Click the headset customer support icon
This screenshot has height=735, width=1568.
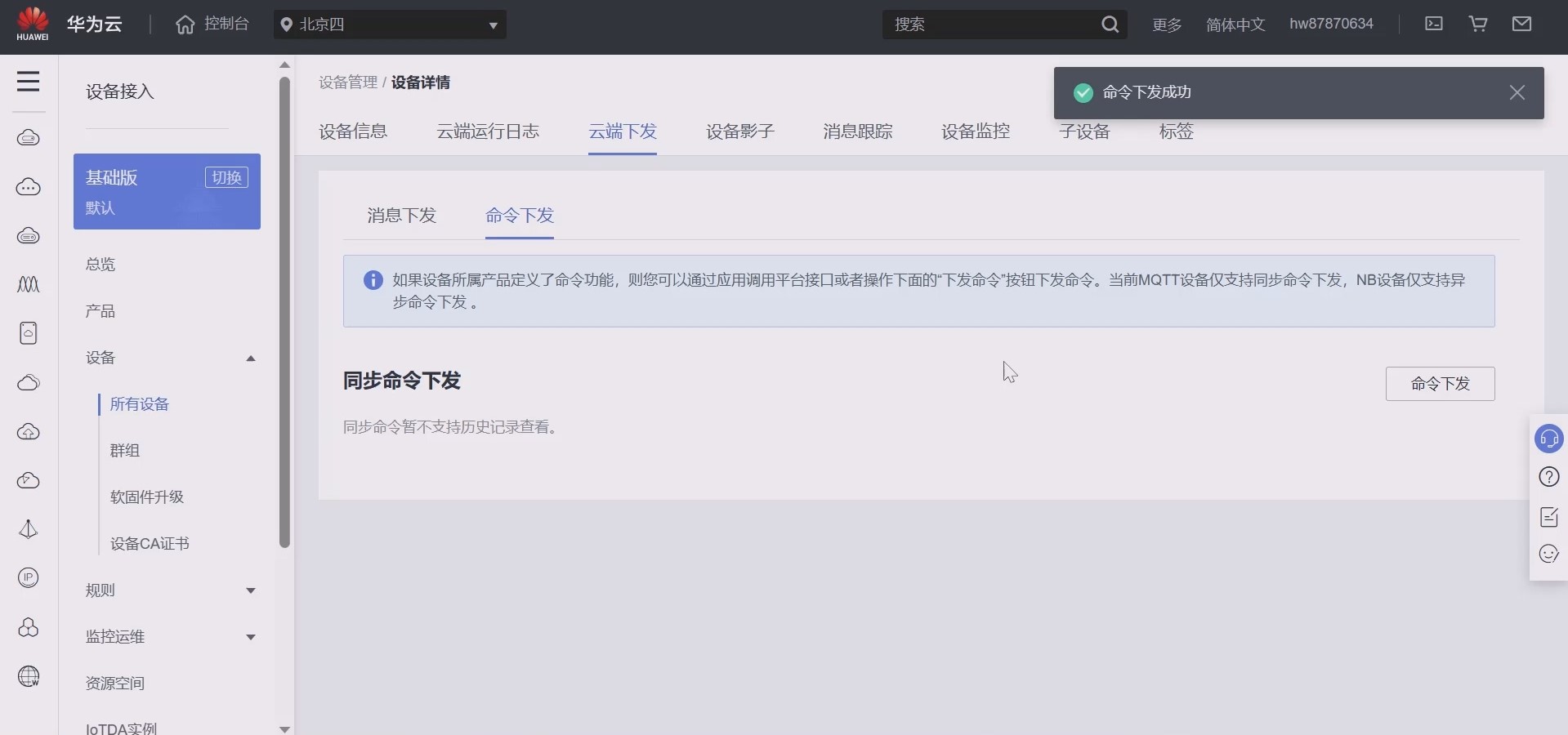[1548, 439]
